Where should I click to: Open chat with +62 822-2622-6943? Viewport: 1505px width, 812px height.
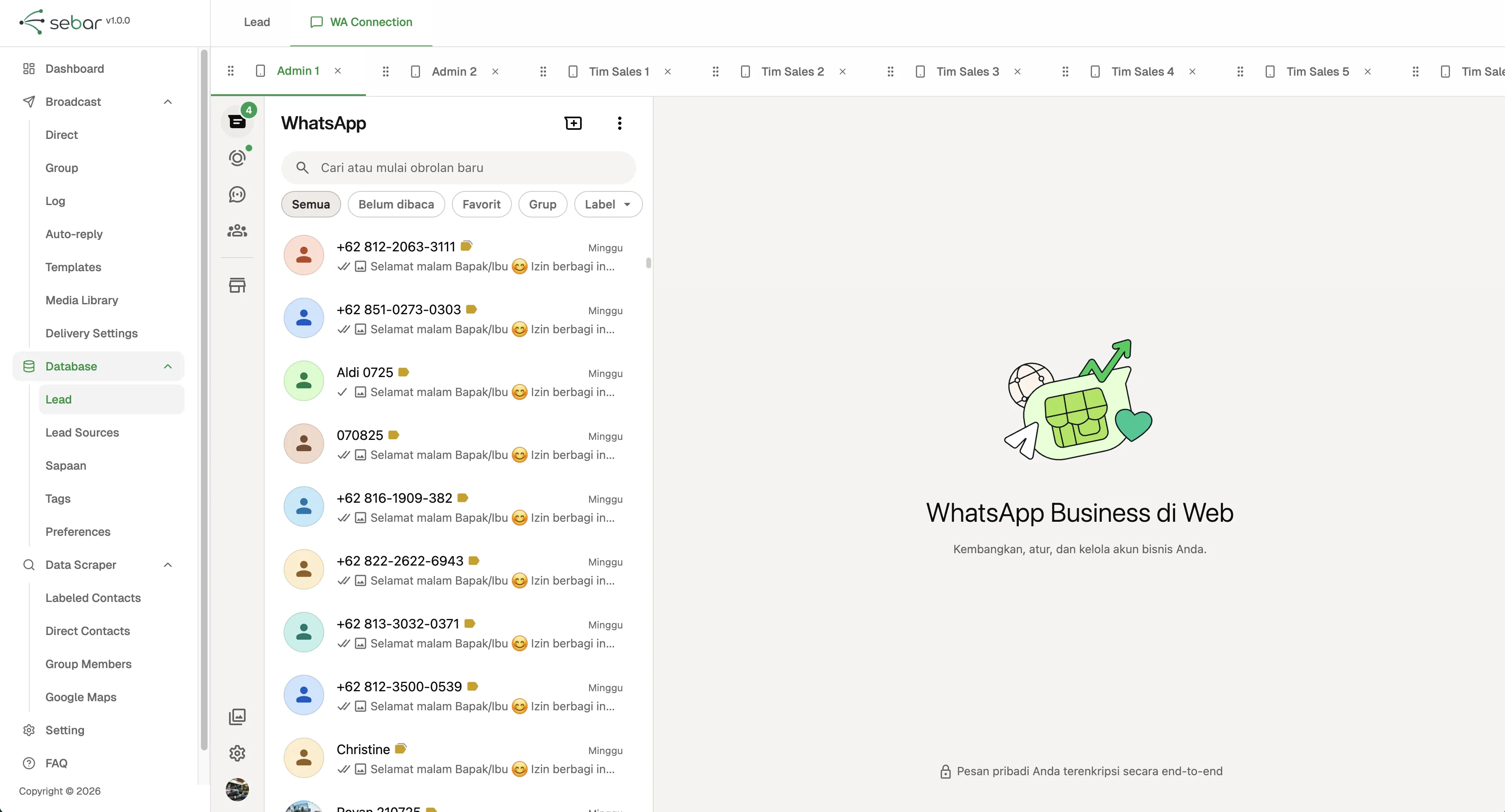point(459,570)
